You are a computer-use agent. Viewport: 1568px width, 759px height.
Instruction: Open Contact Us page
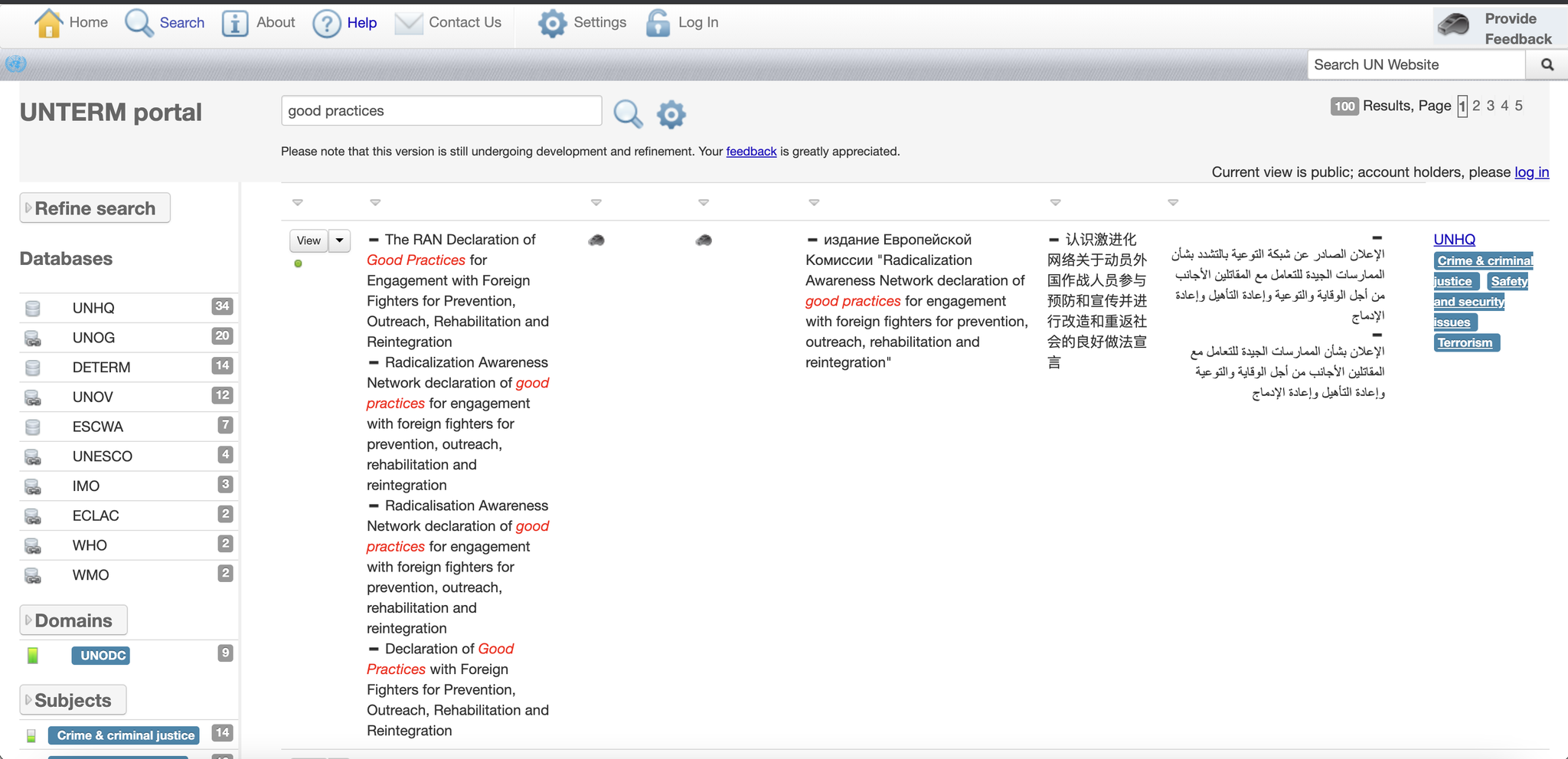(x=465, y=22)
